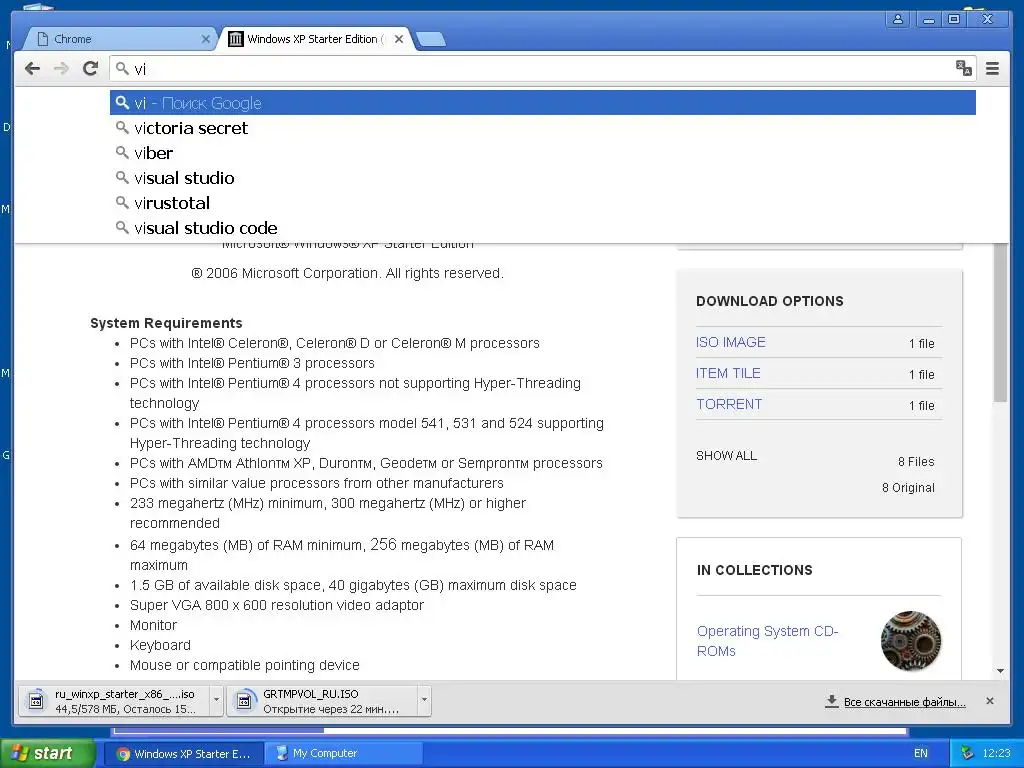Viewport: 1024px width, 768px height.
Task: Reload the page with the refresh icon
Action: click(x=91, y=69)
